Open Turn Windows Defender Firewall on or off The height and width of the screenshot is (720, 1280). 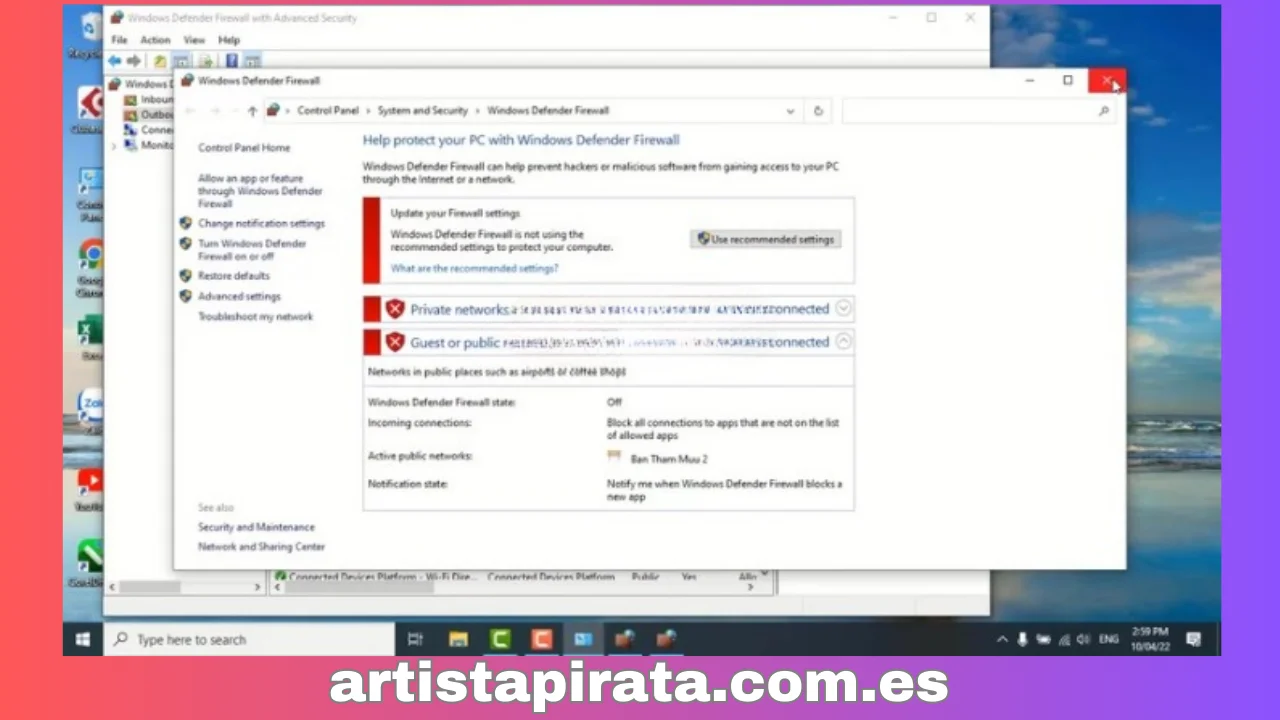pos(252,250)
